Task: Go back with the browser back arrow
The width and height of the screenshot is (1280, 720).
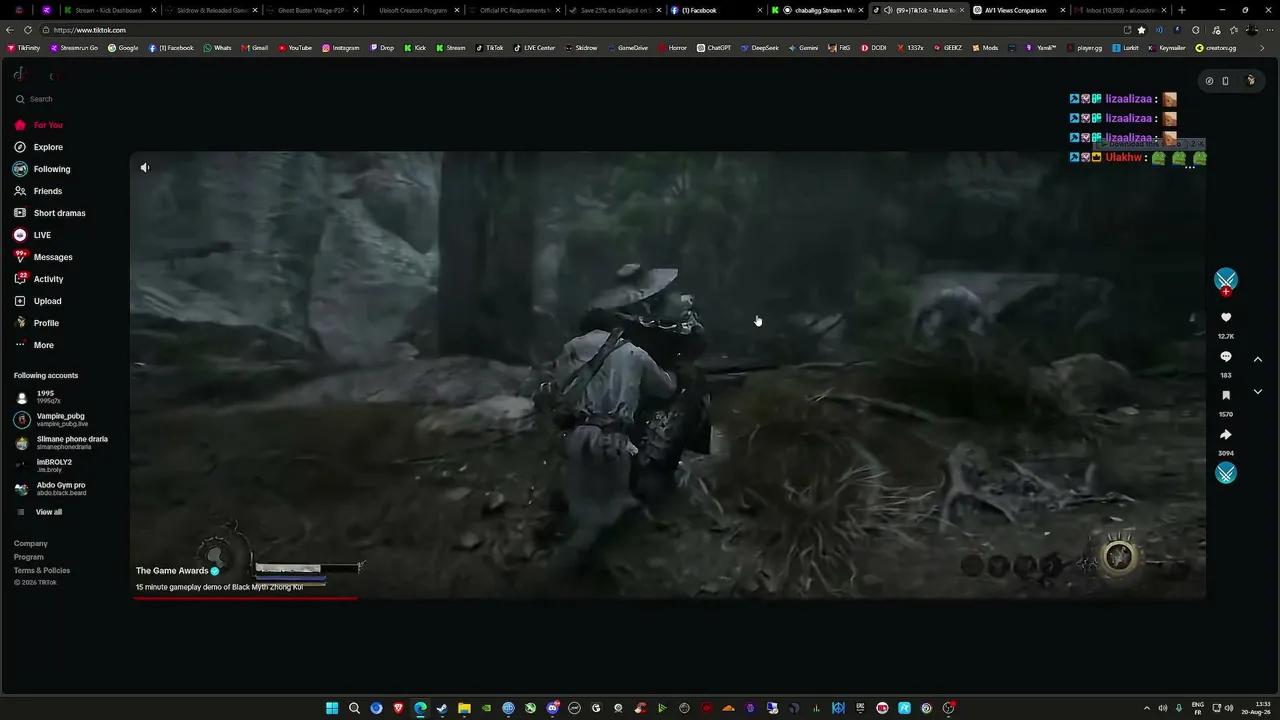Action: (x=10, y=30)
